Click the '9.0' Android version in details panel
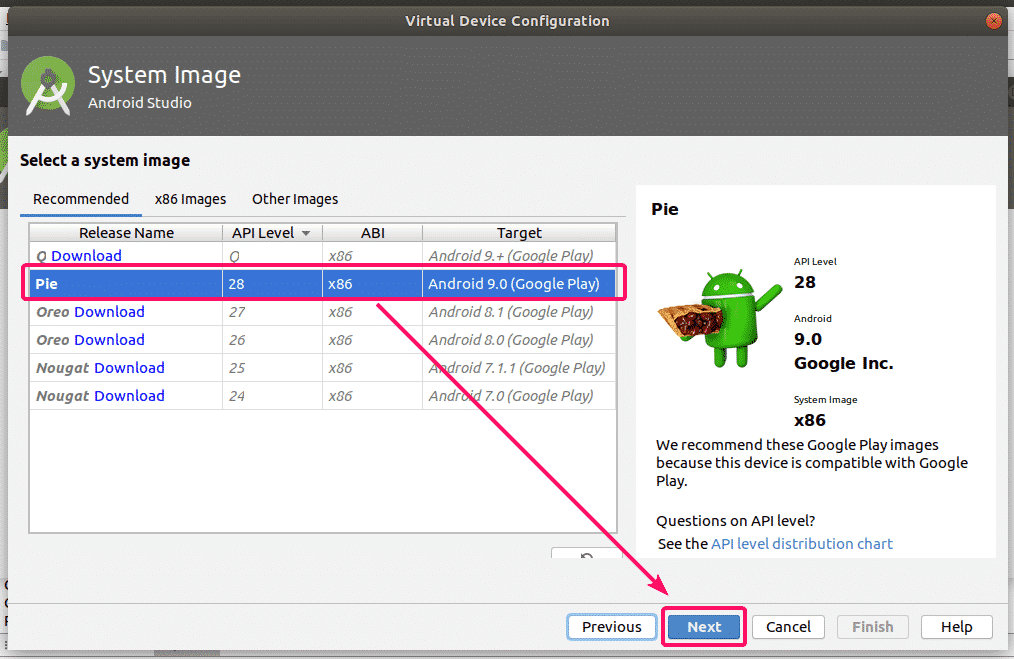Image resolution: width=1014 pixels, height=659 pixels. 808,340
